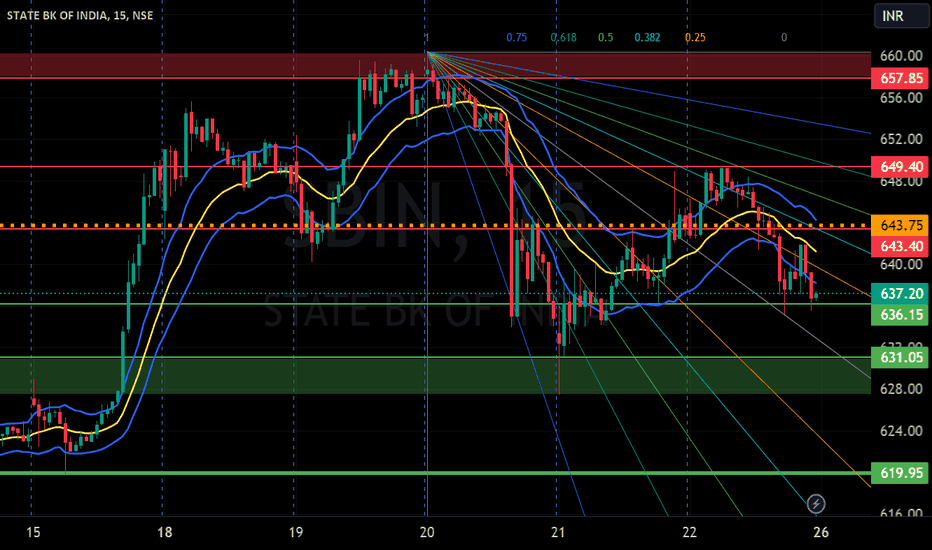Select the red 649.40 price label
932x550 pixels.
[x=900, y=166]
